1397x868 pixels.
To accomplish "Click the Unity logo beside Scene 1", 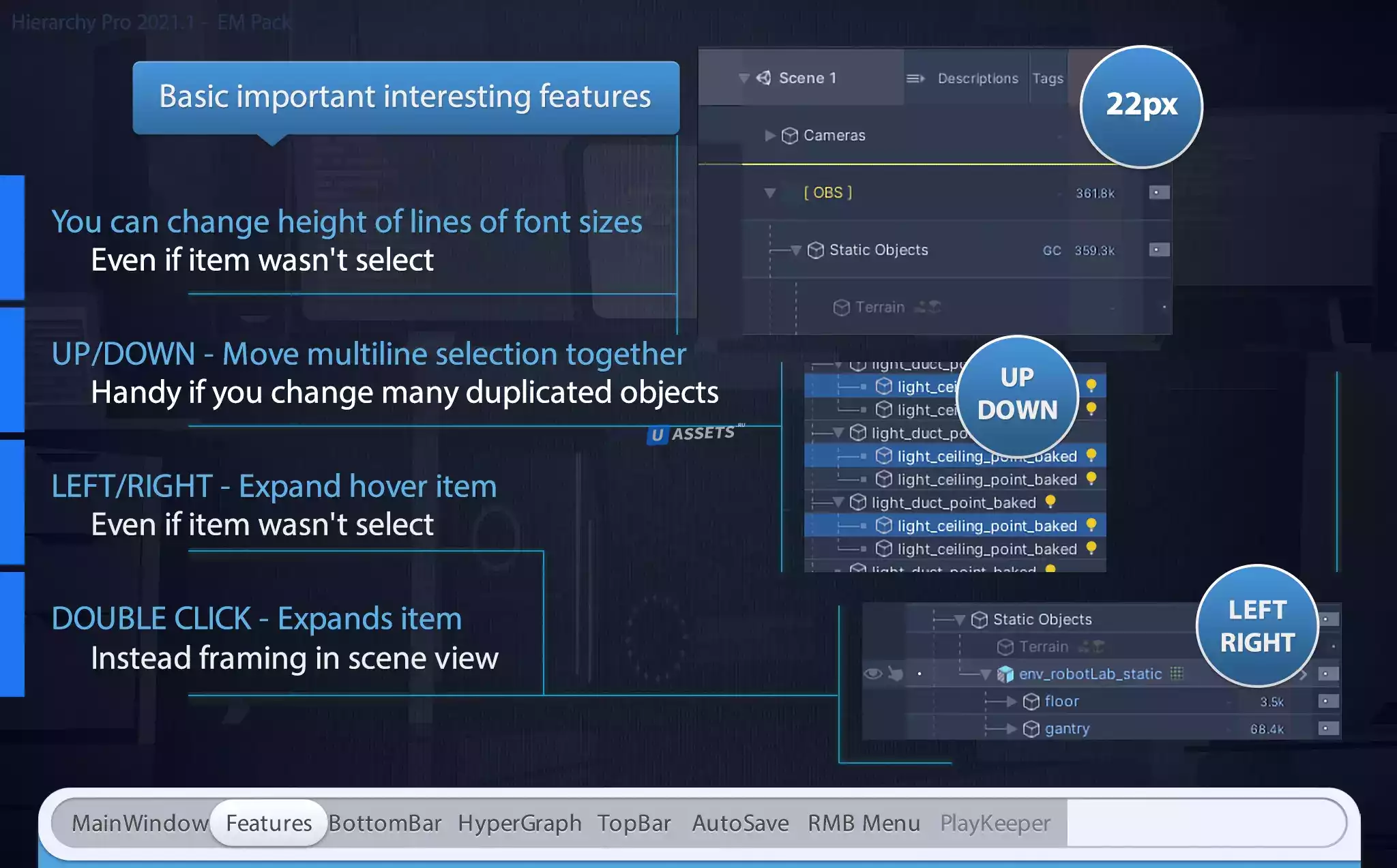I will tap(764, 78).
